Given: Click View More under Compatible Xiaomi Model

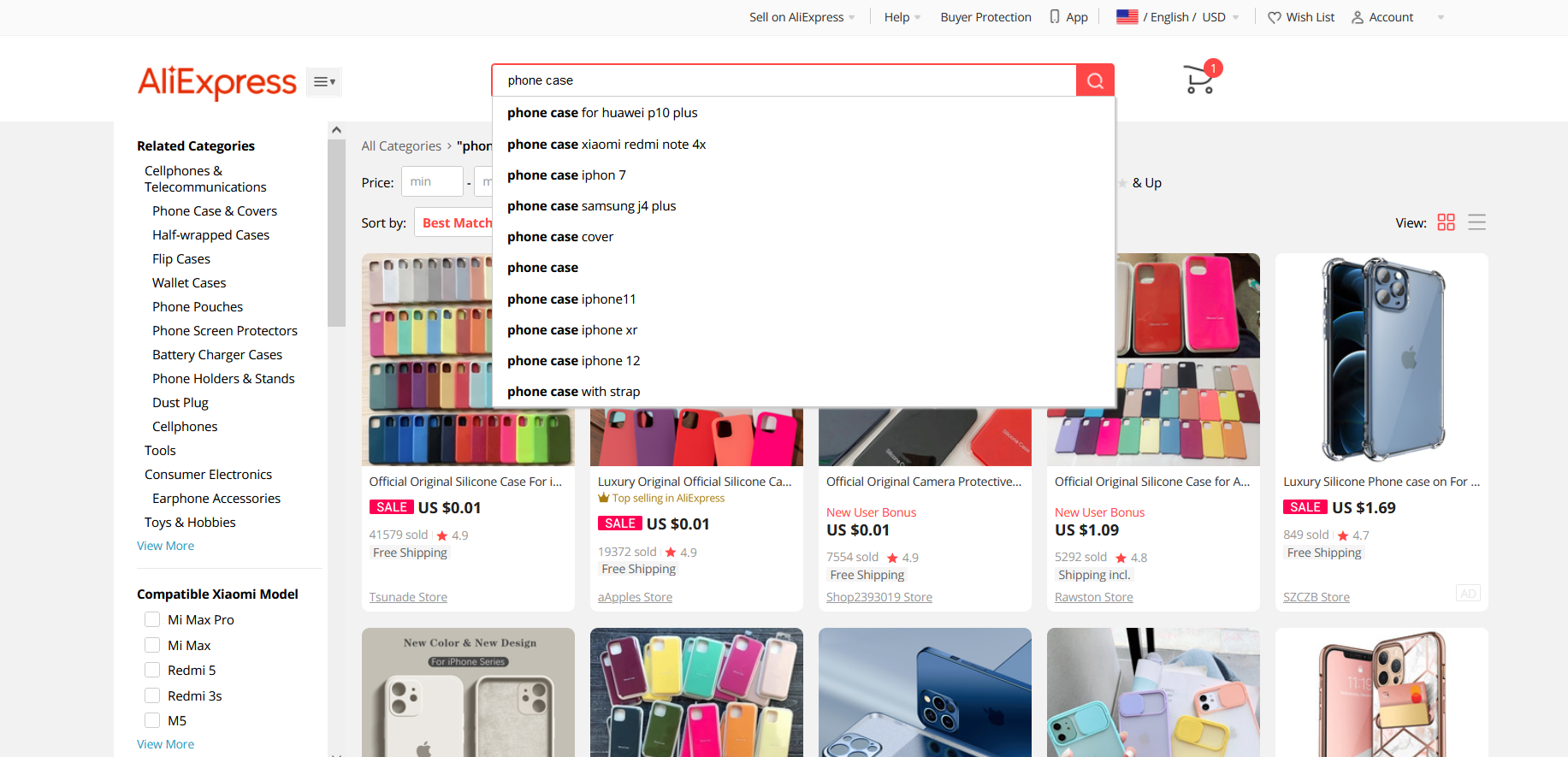Looking at the screenshot, I should [165, 744].
